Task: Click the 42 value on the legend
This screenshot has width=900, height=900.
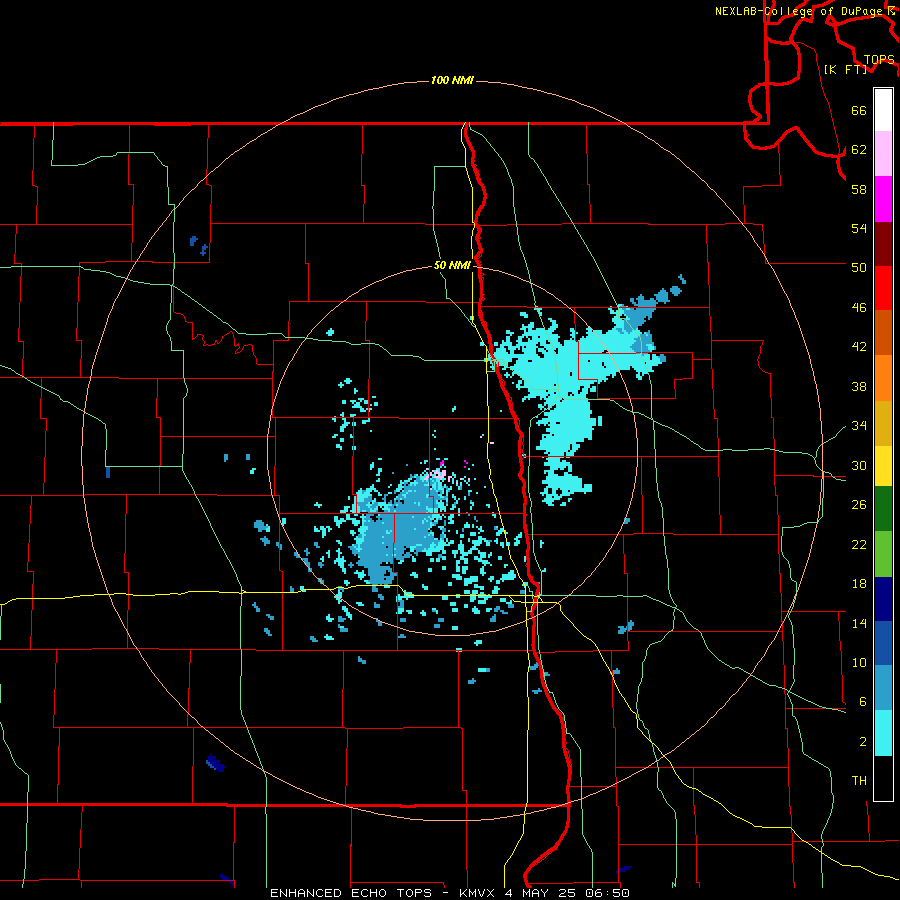Action: (x=859, y=347)
